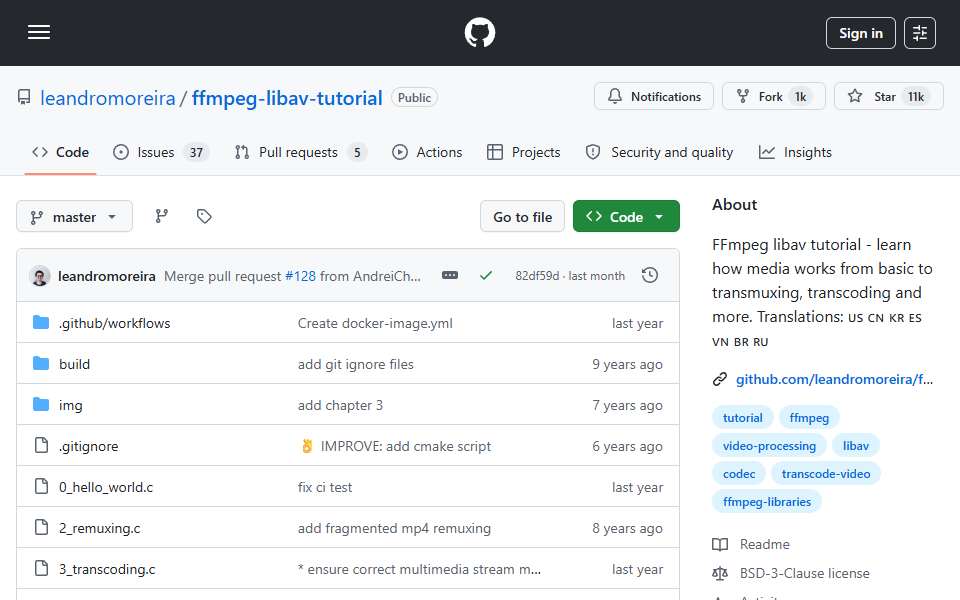This screenshot has width=960, height=600.
Task: Open 'add chapter 3' commit message
Action: click(x=340, y=405)
